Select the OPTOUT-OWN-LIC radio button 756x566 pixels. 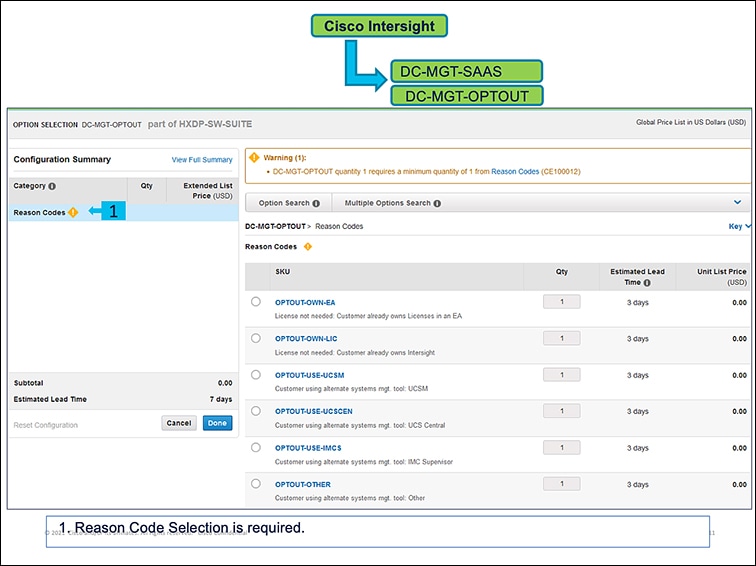(x=256, y=338)
